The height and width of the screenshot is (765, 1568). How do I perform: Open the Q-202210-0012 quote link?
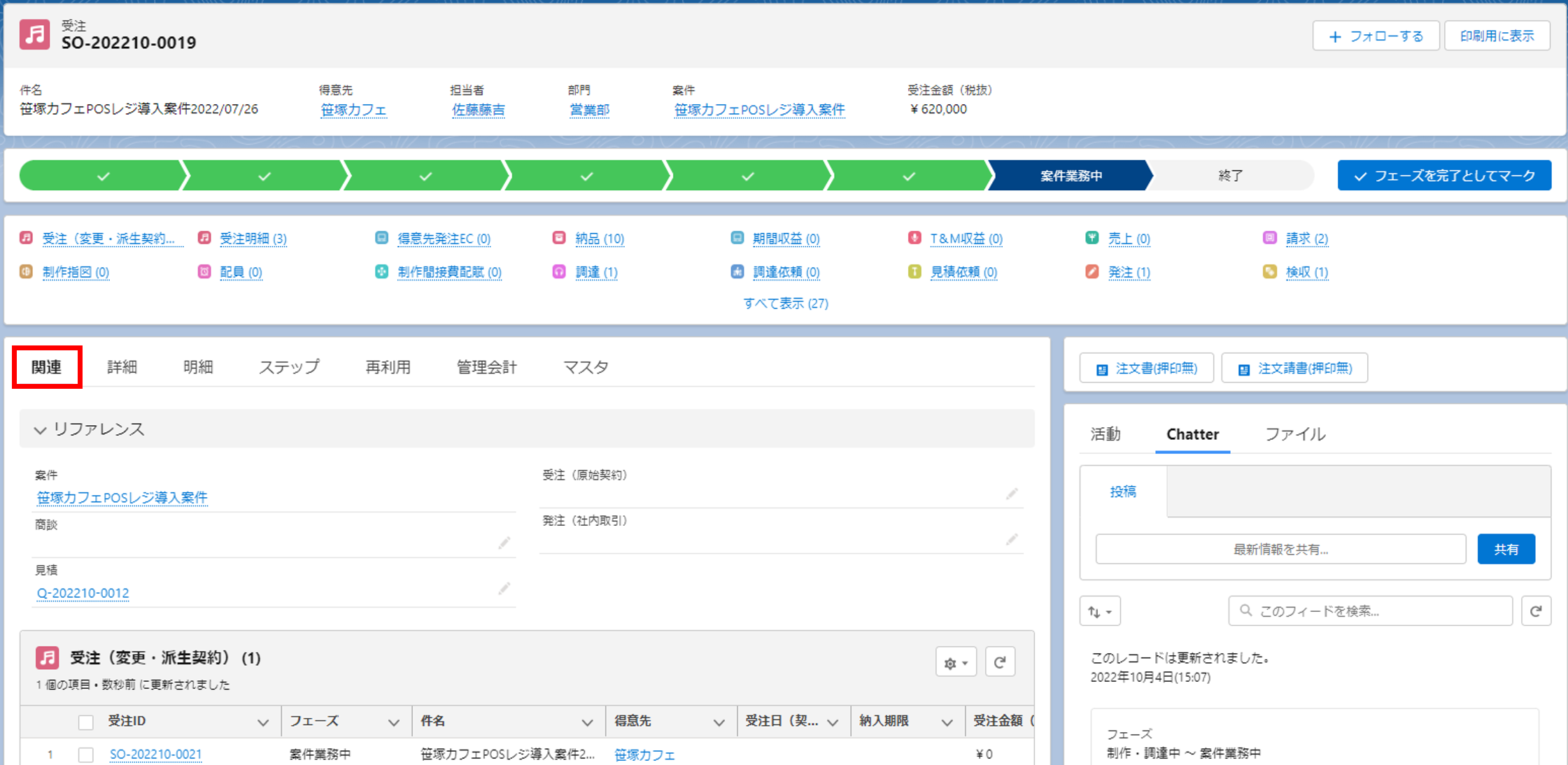(83, 593)
